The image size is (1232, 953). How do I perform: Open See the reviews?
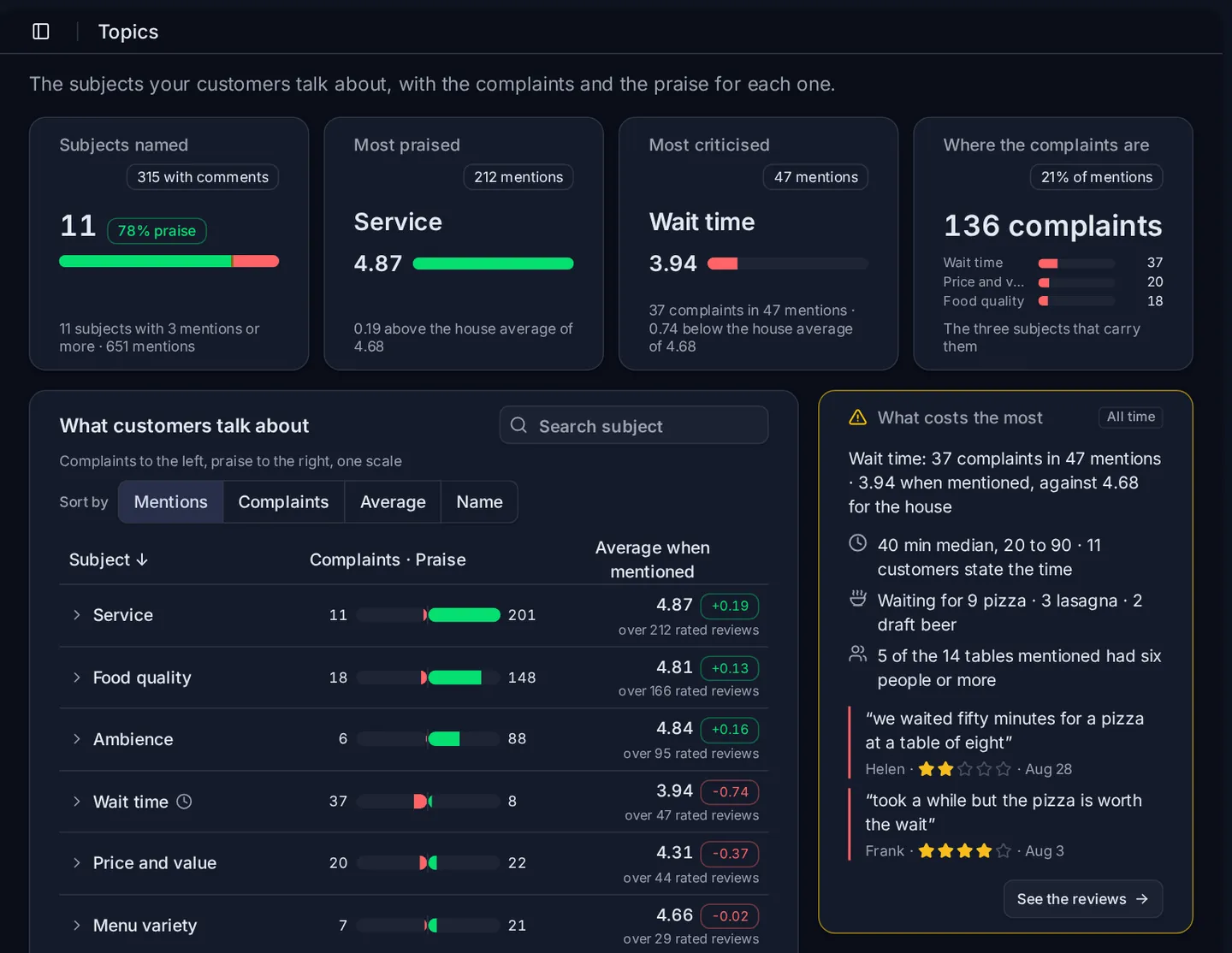[x=1082, y=899]
